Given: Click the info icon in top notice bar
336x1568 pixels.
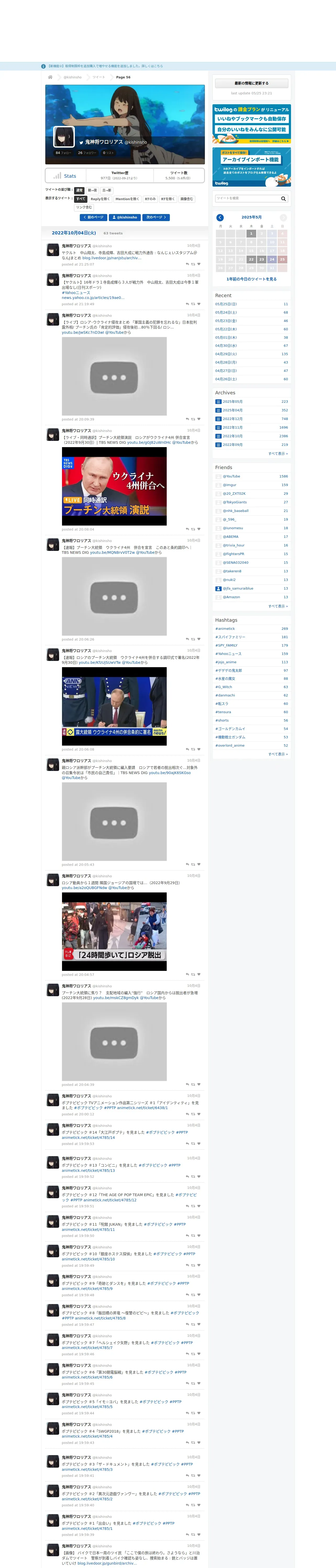Looking at the screenshot, I should click(x=43, y=66).
